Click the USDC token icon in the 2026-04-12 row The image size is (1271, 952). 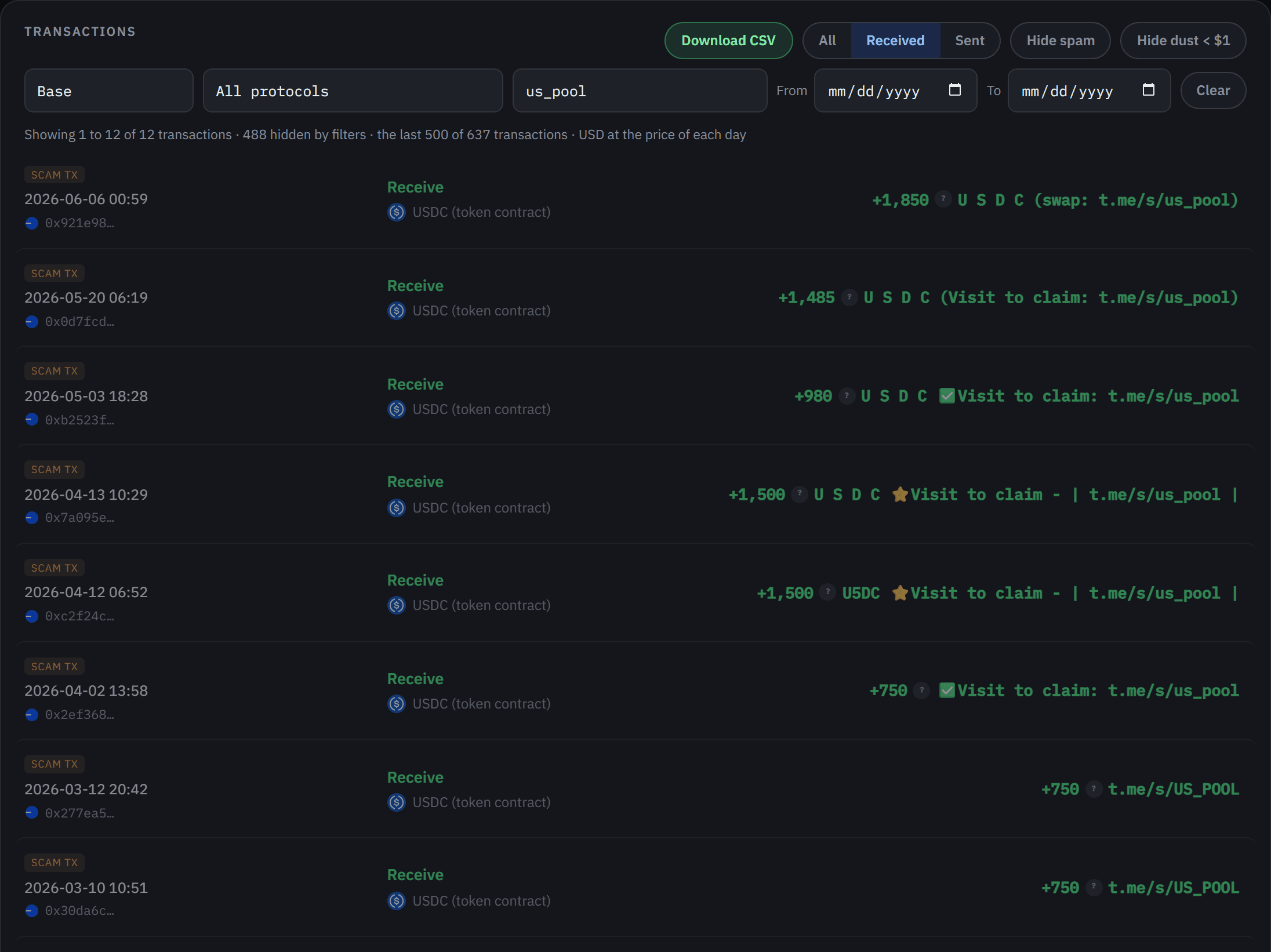pos(397,605)
